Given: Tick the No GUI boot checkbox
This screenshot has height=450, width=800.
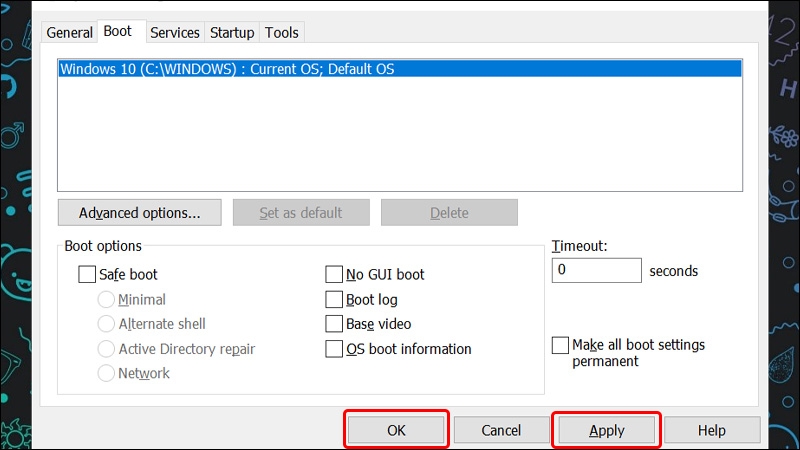Looking at the screenshot, I should 334,274.
